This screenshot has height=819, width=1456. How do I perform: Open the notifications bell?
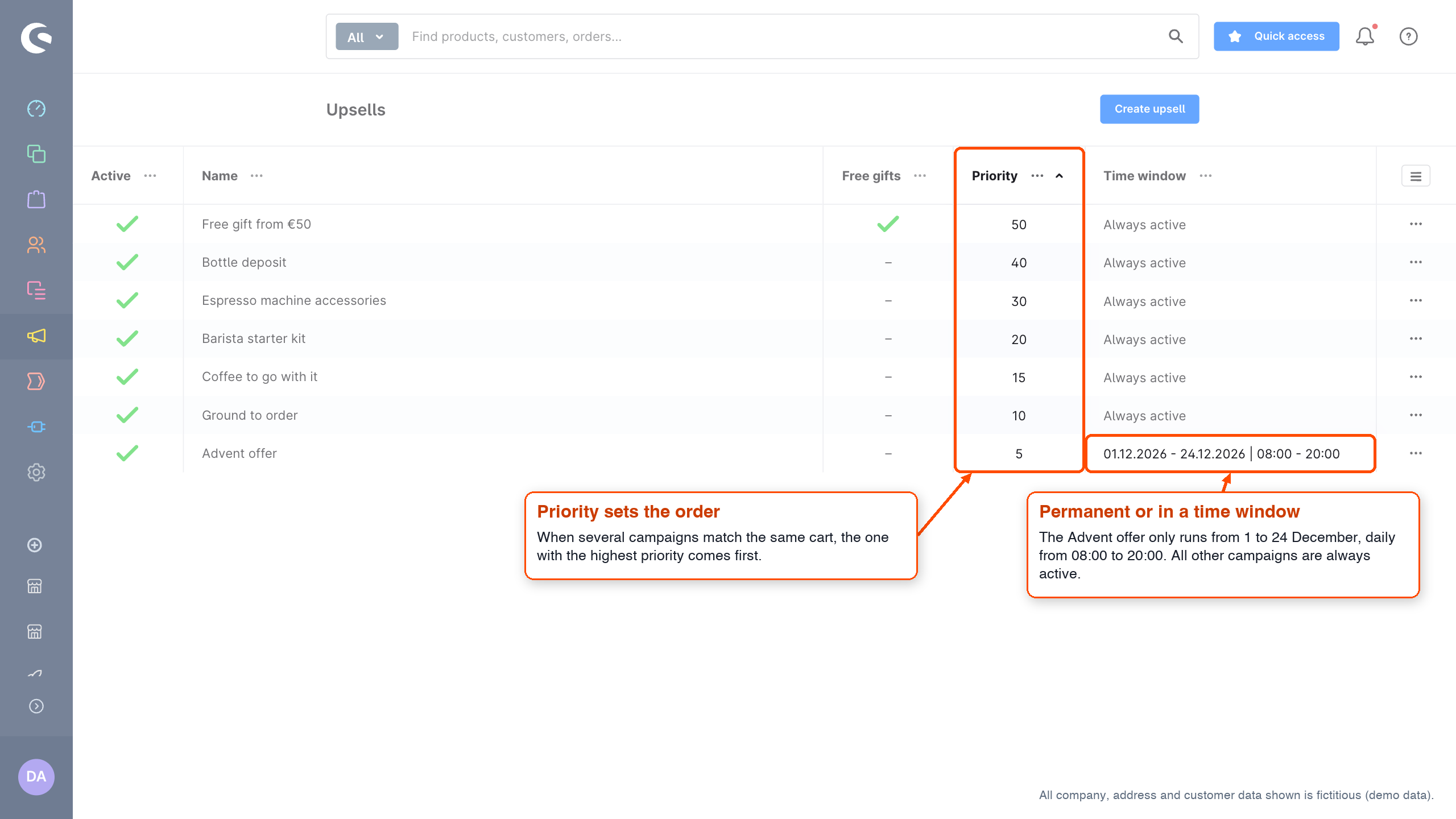tap(1365, 36)
